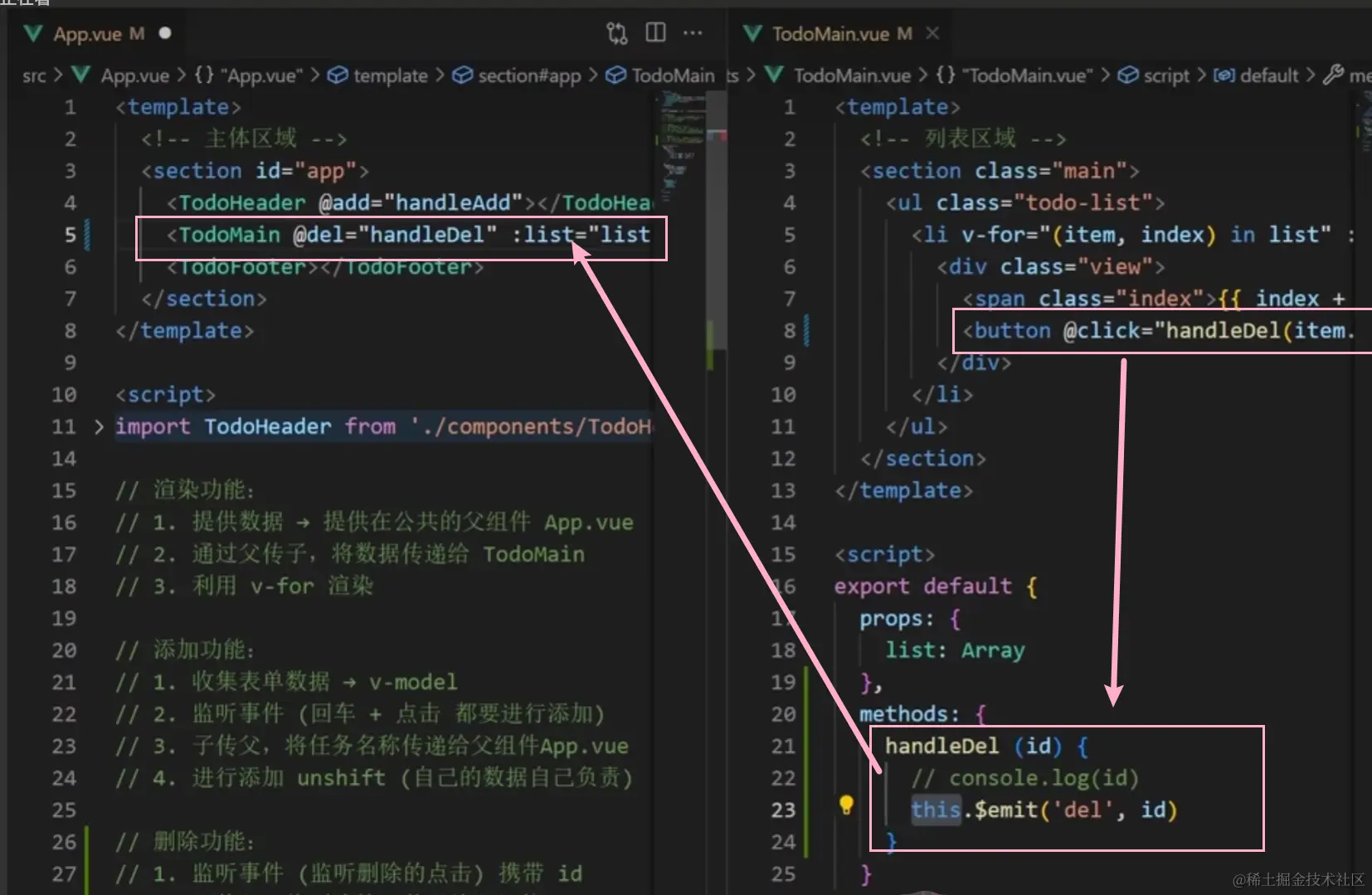Viewport: 1372px width, 895px height.
Task: Click the "export default {" line
Action: [x=937, y=586]
